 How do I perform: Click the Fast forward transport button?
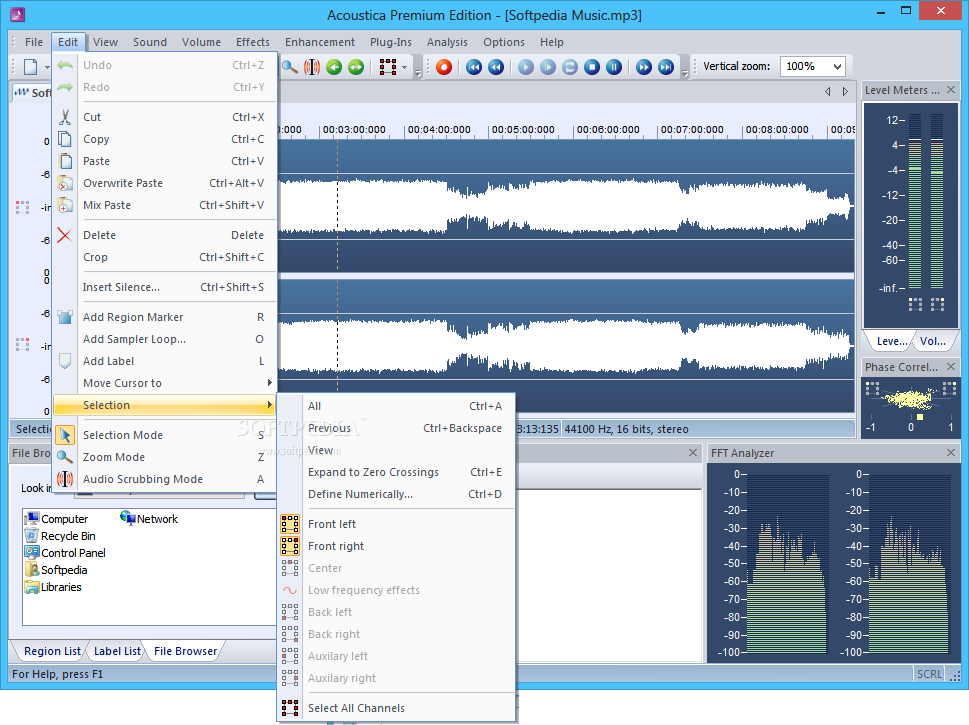pyautogui.click(x=644, y=67)
